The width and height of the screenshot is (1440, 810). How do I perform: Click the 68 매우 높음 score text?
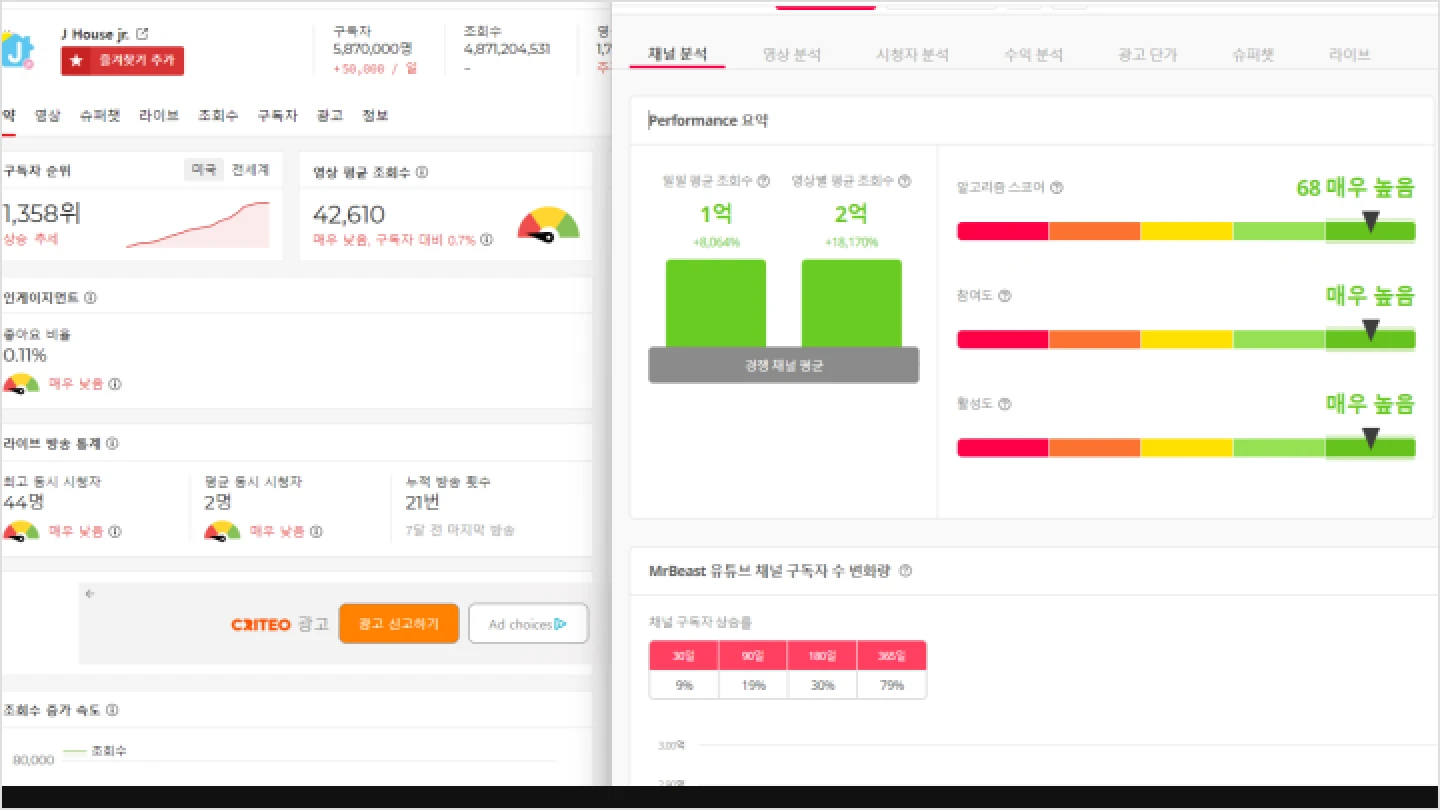tap(1356, 187)
